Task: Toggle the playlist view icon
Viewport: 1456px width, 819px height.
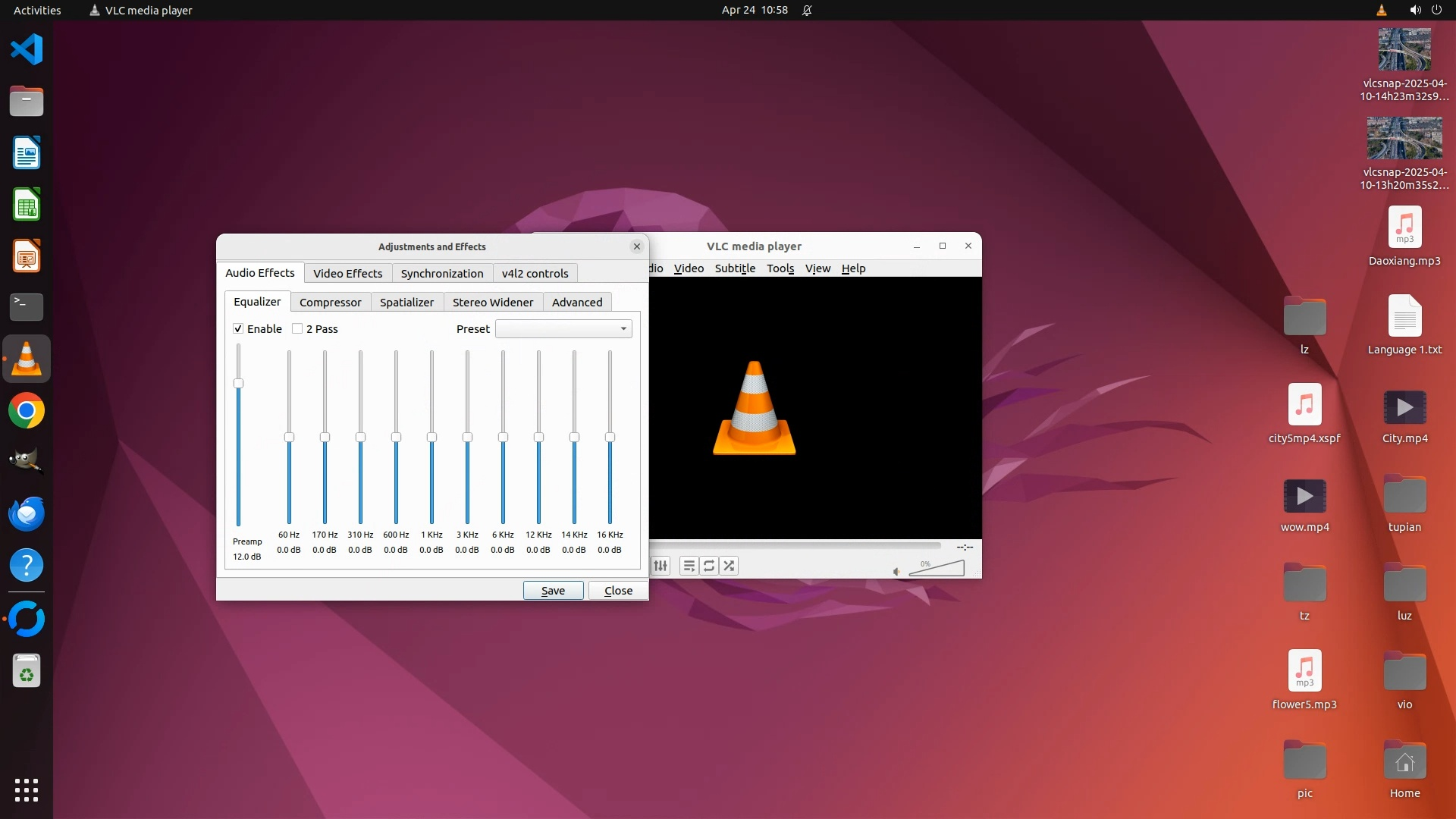Action: (689, 566)
